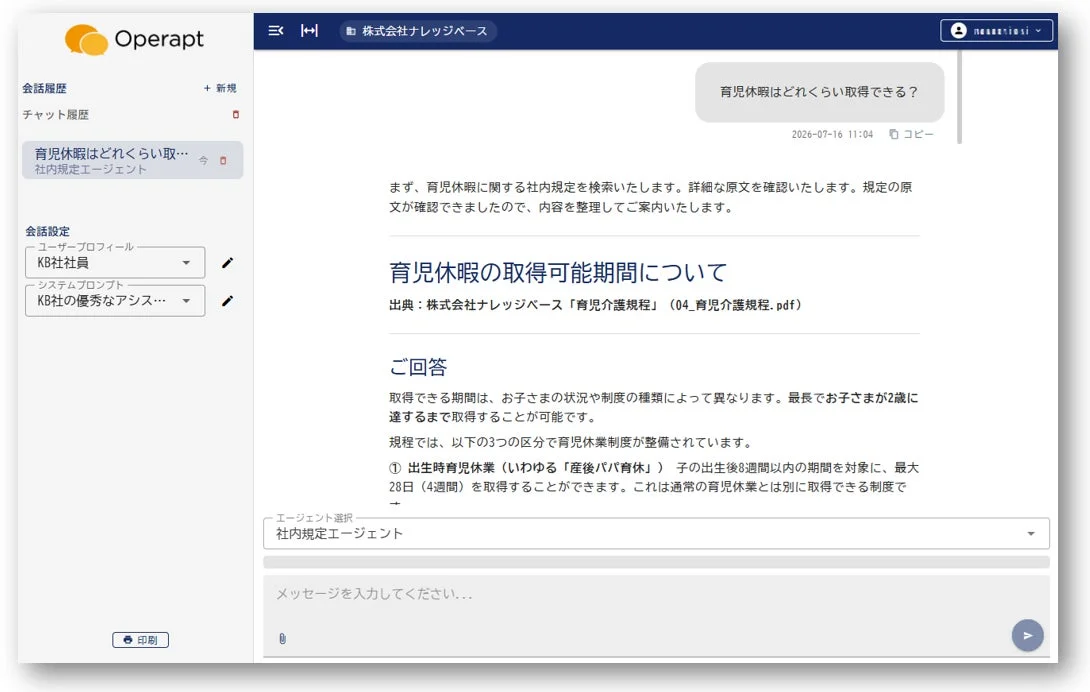Screen dimensions: 1090x692
Task: Click the agent dropdown arrow
Action: click(1031, 533)
